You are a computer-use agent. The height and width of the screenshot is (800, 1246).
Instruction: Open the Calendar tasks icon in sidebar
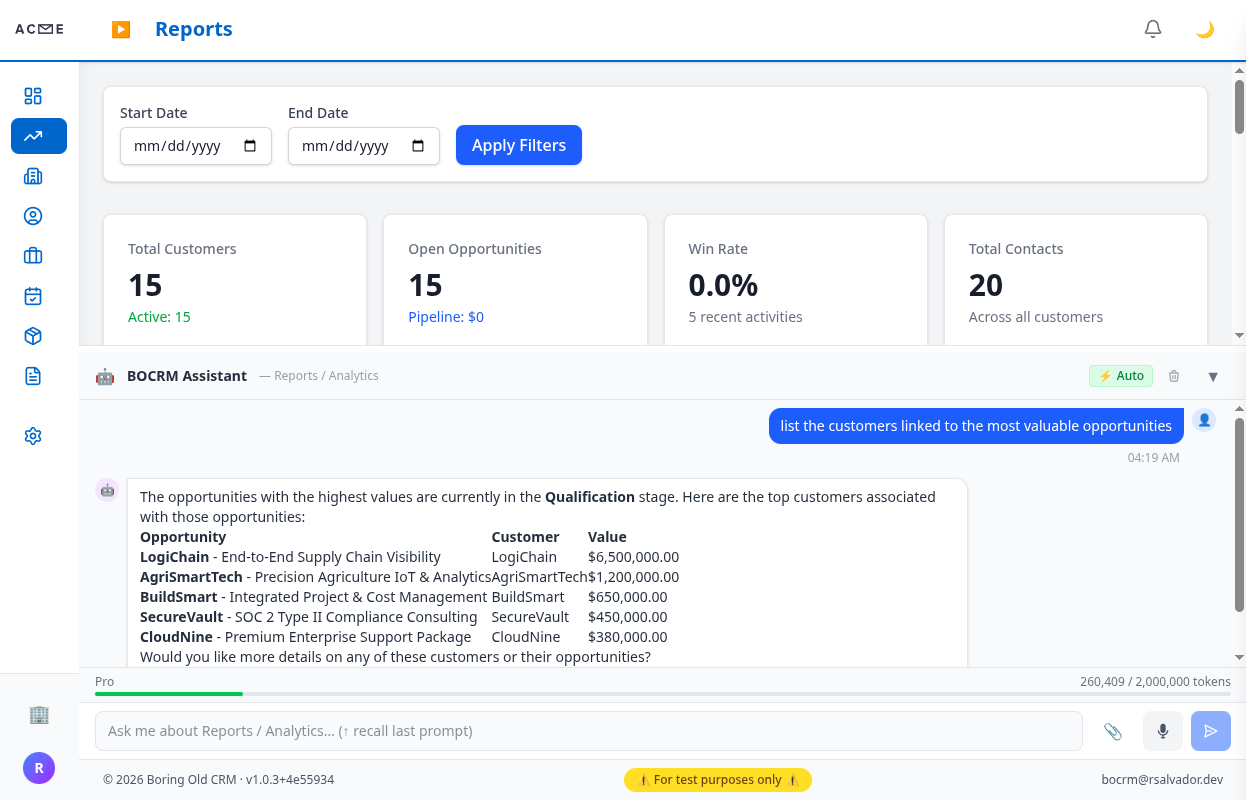pyautogui.click(x=32, y=296)
